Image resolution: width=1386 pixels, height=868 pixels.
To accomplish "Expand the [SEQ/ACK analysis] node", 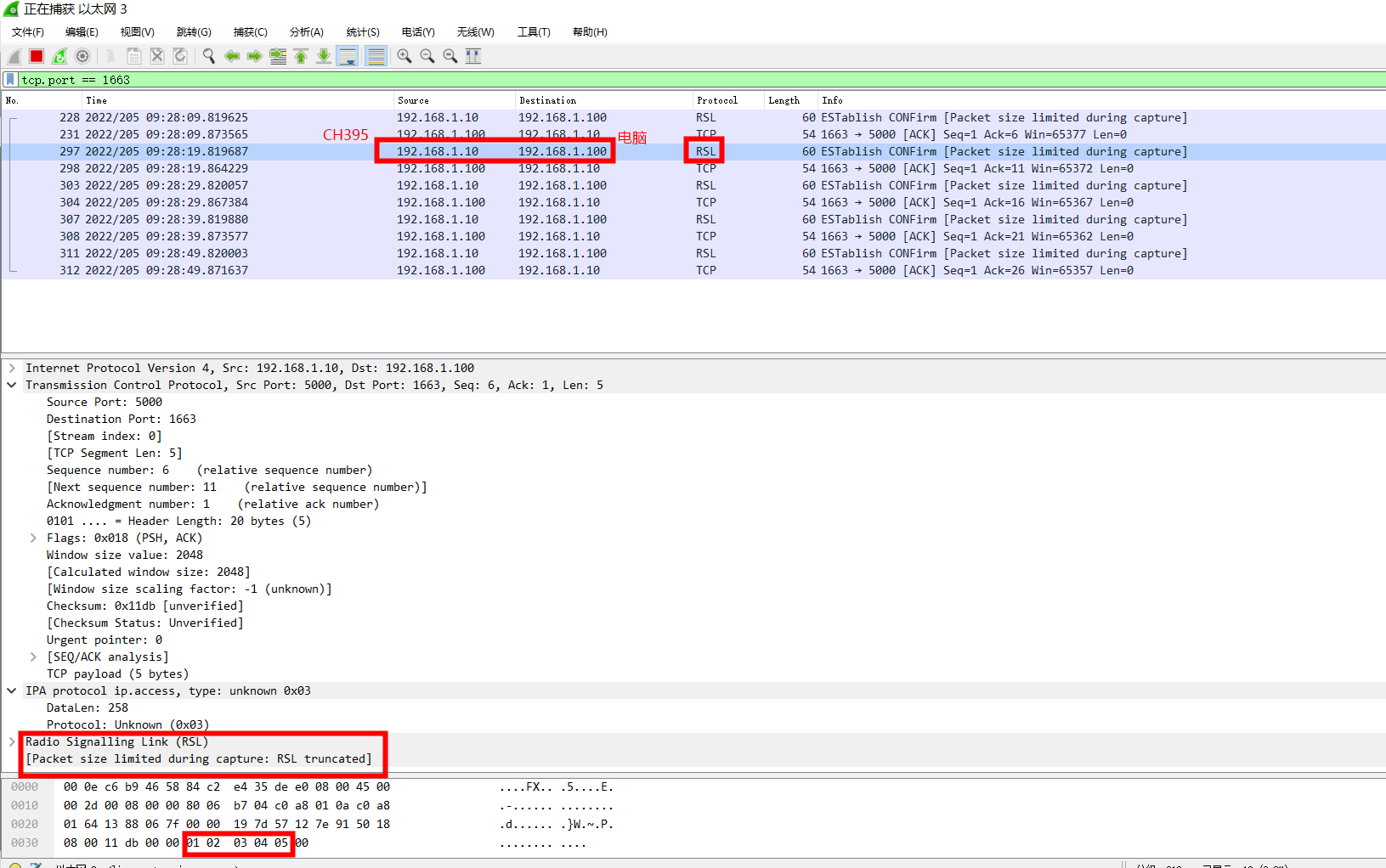I will 33,657.
